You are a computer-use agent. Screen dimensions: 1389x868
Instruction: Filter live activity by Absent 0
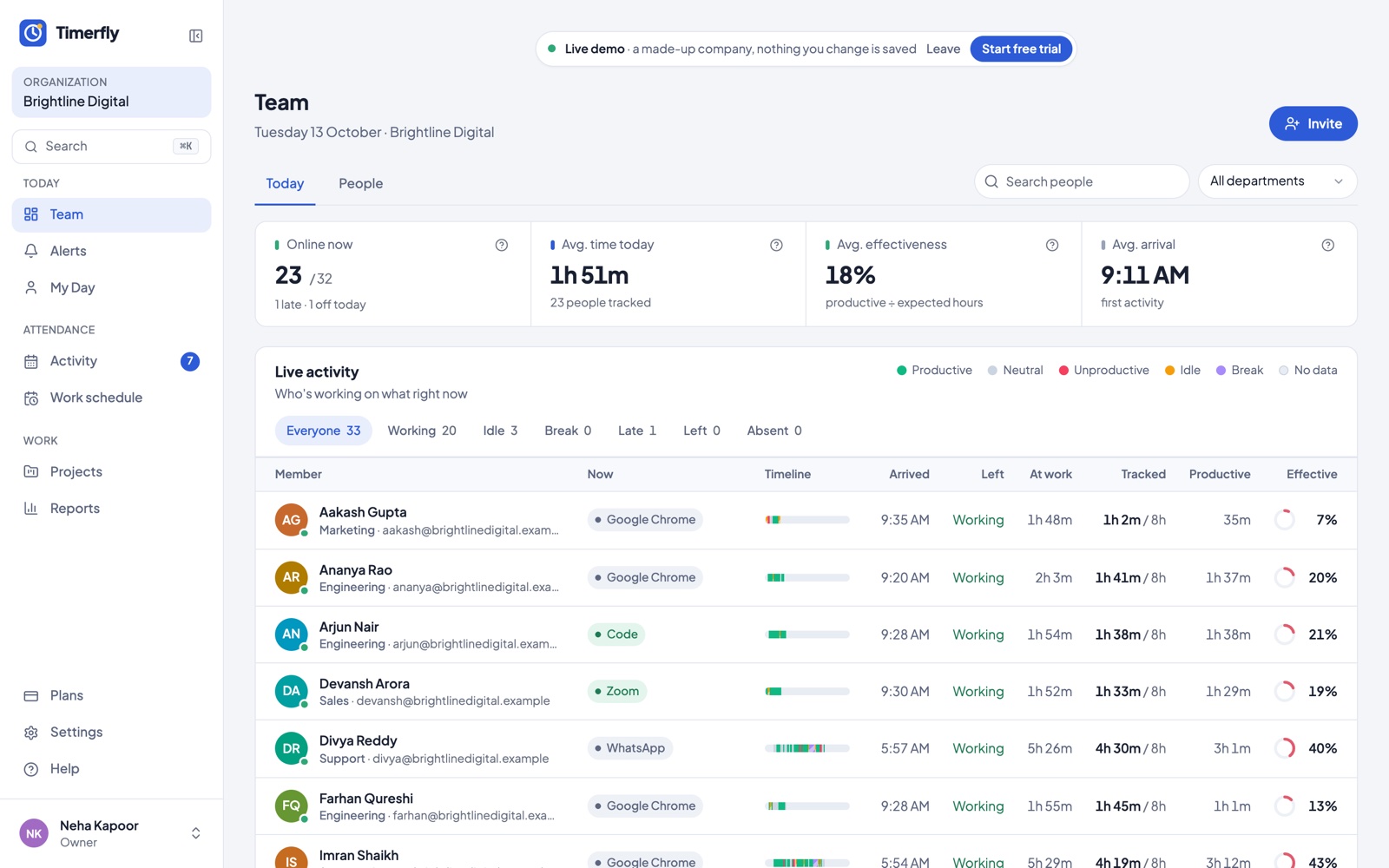(774, 431)
